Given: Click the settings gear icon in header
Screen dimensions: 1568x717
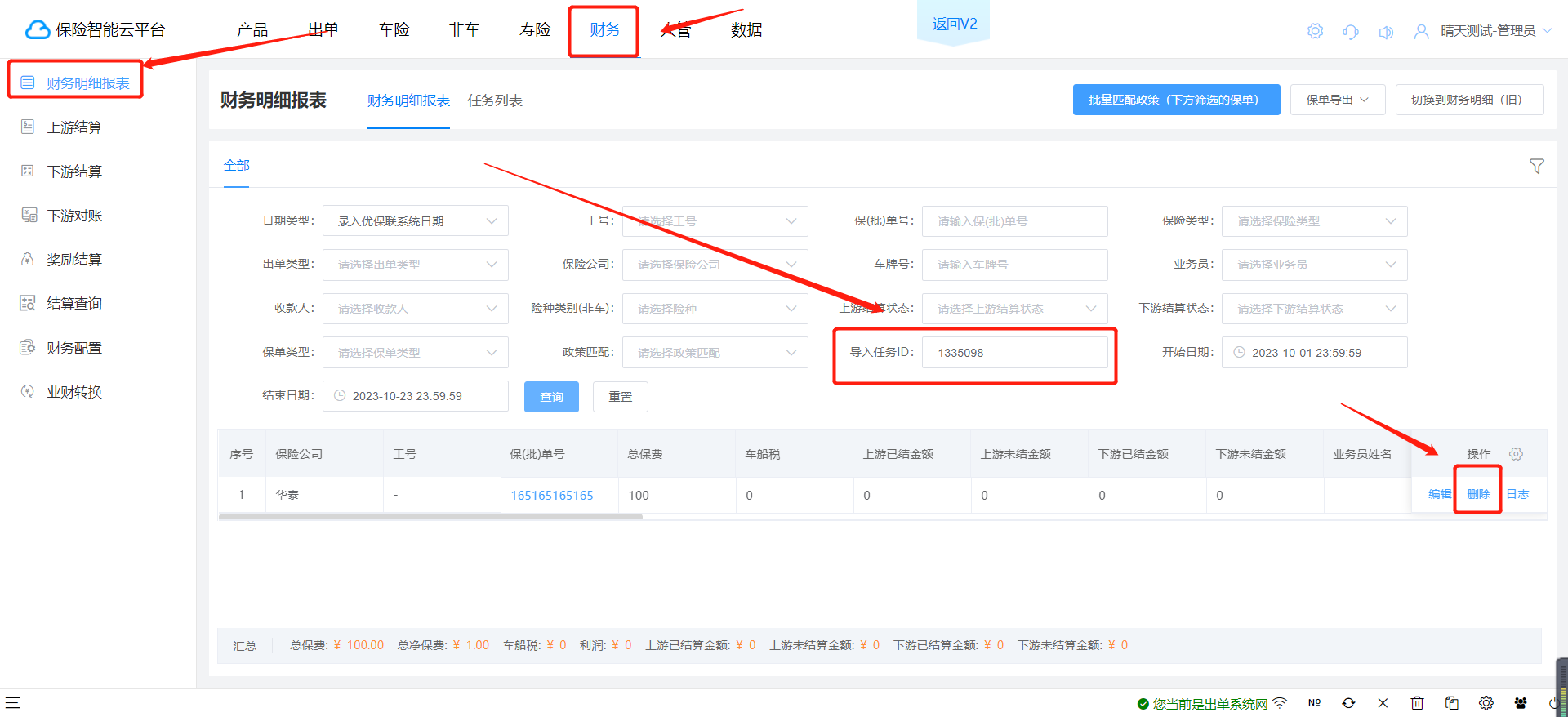Looking at the screenshot, I should pos(1315,31).
